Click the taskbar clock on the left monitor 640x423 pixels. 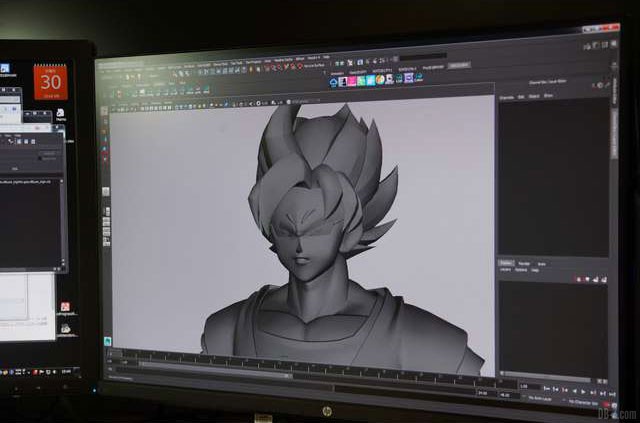tap(66, 372)
